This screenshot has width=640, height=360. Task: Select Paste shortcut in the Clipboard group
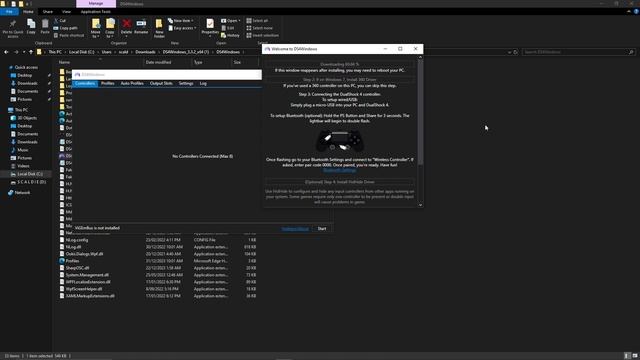click(69, 36)
